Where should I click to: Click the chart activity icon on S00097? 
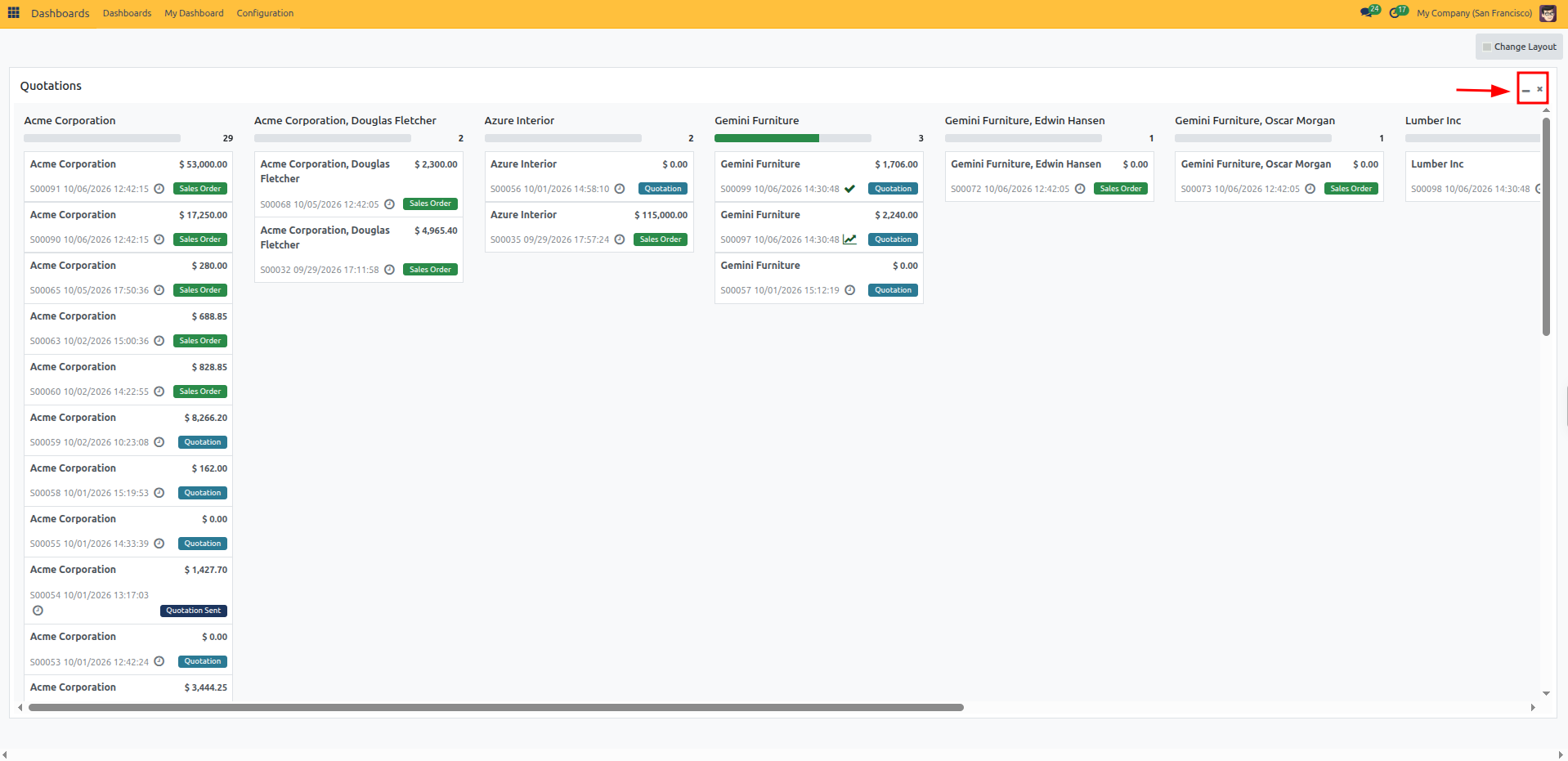pyautogui.click(x=850, y=239)
